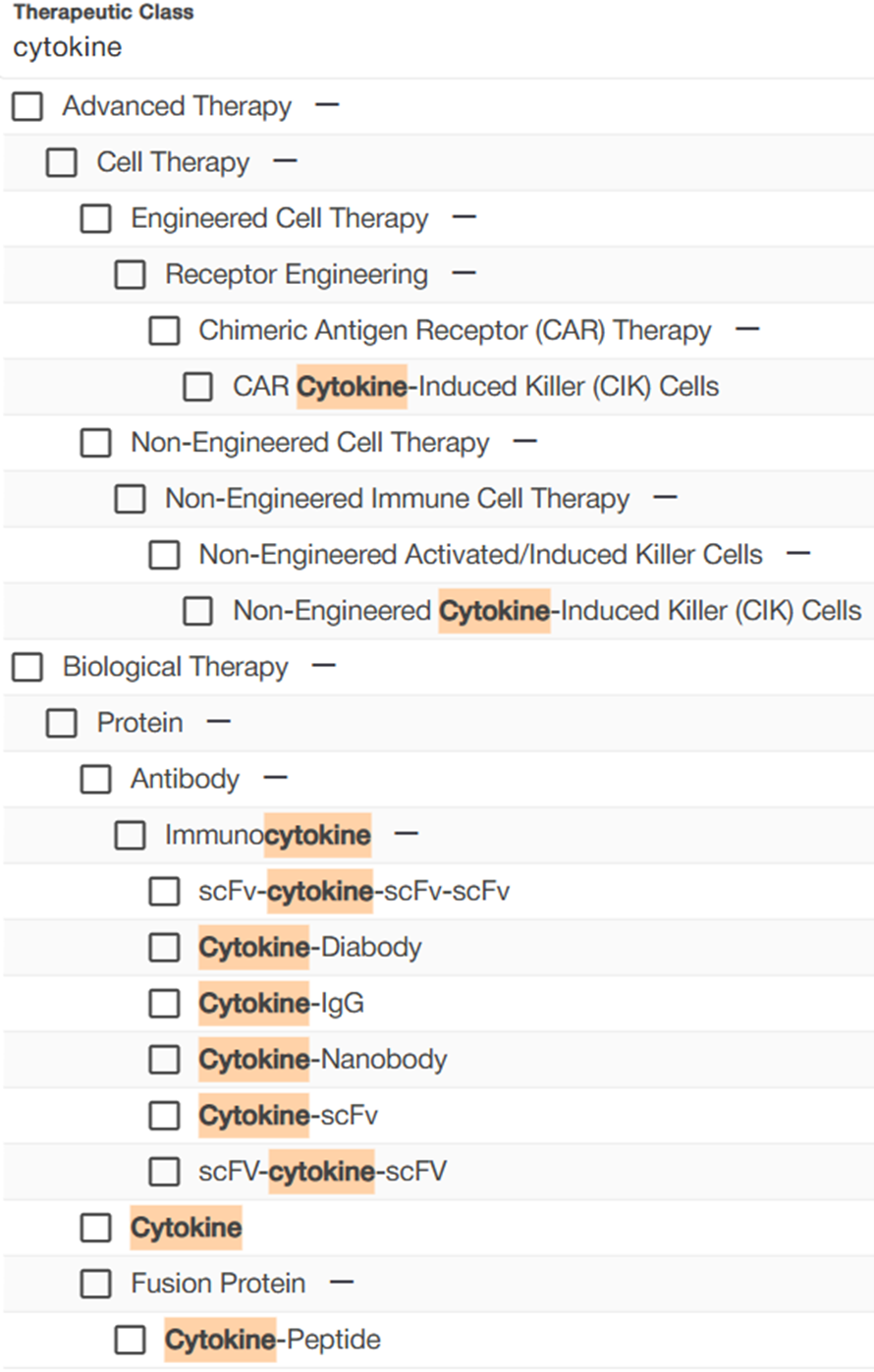
Task: Click the Cytokine-scFv label
Action: click(288, 1116)
